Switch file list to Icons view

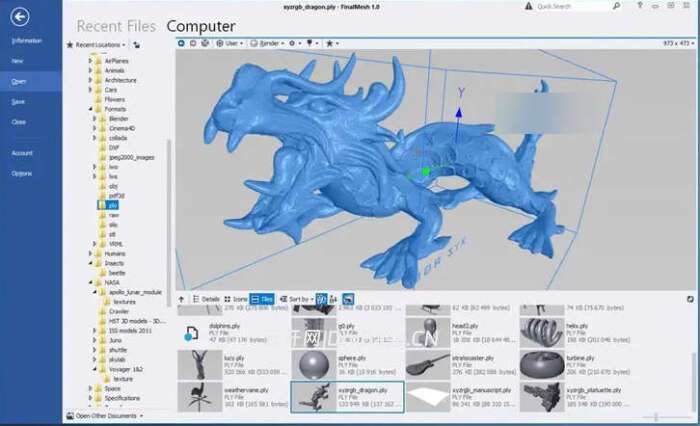pyautogui.click(x=235, y=299)
